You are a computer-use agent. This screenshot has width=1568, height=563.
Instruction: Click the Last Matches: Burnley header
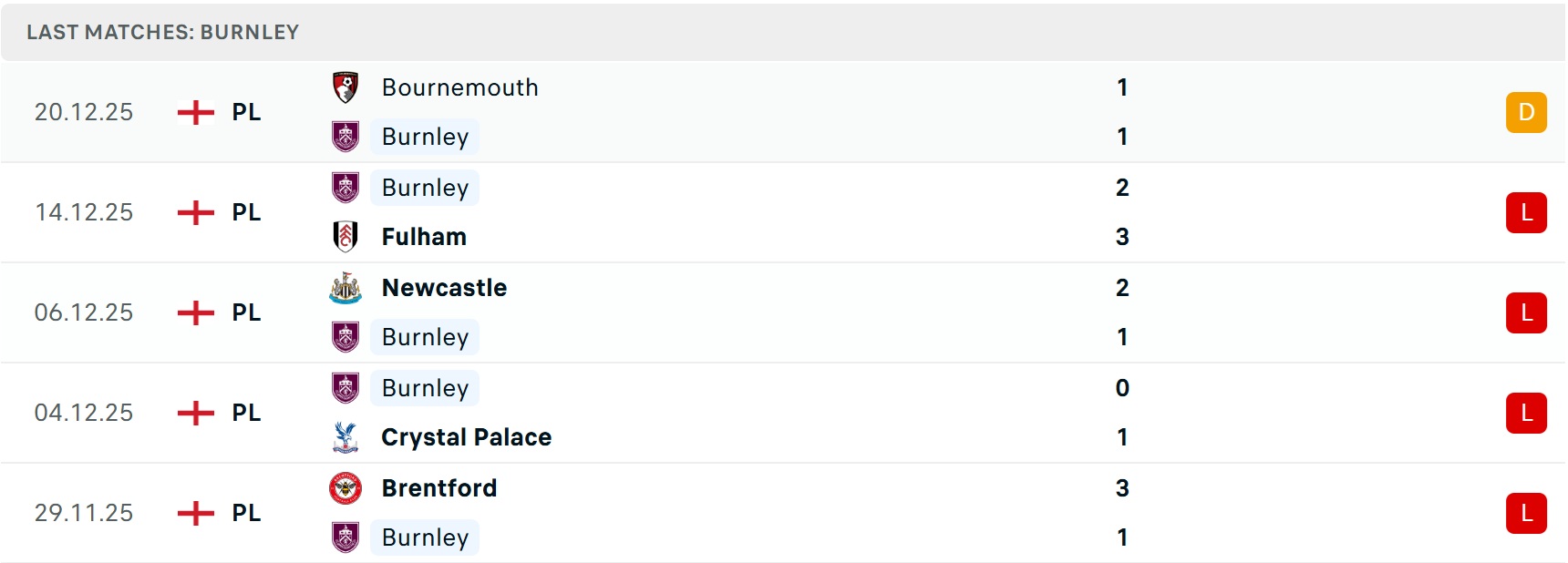162,32
